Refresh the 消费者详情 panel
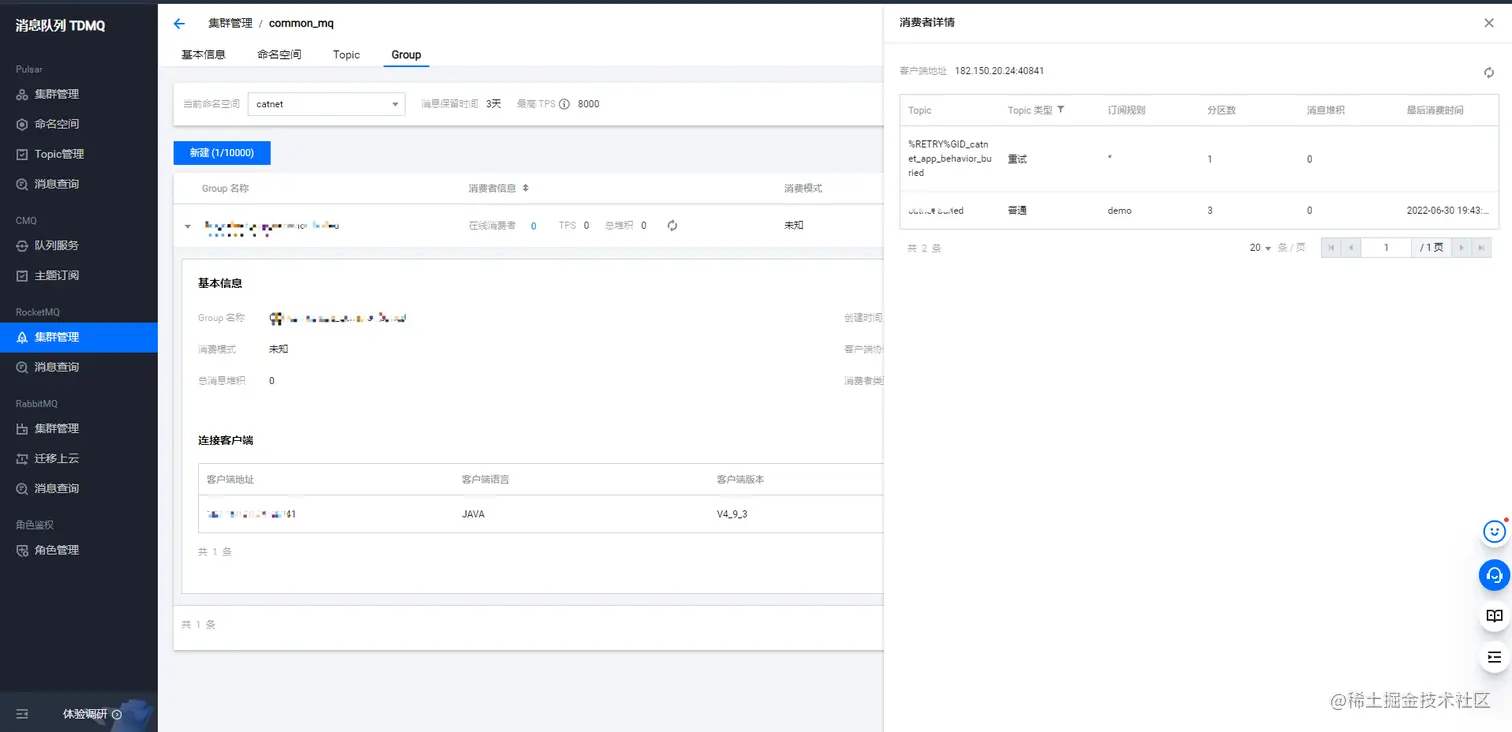Image resolution: width=1512 pixels, height=732 pixels. click(1489, 72)
